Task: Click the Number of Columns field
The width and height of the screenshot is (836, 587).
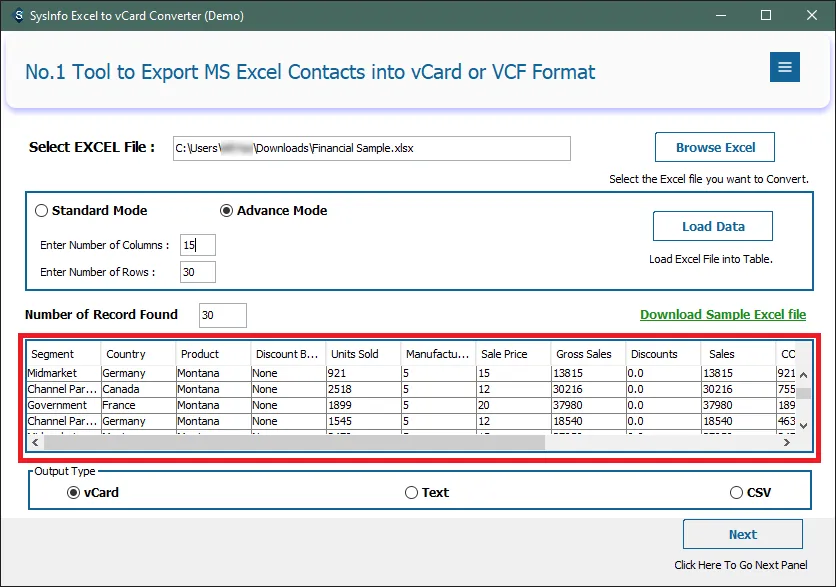Action: coord(198,245)
